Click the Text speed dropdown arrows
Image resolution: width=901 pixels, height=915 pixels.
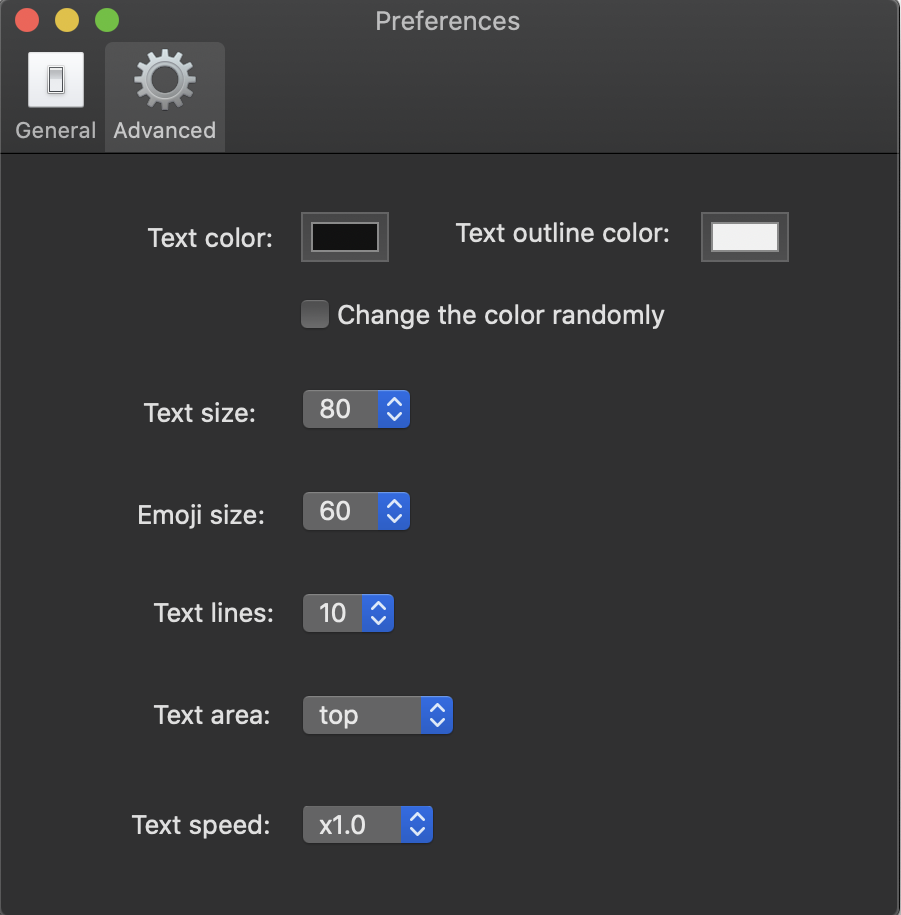417,825
